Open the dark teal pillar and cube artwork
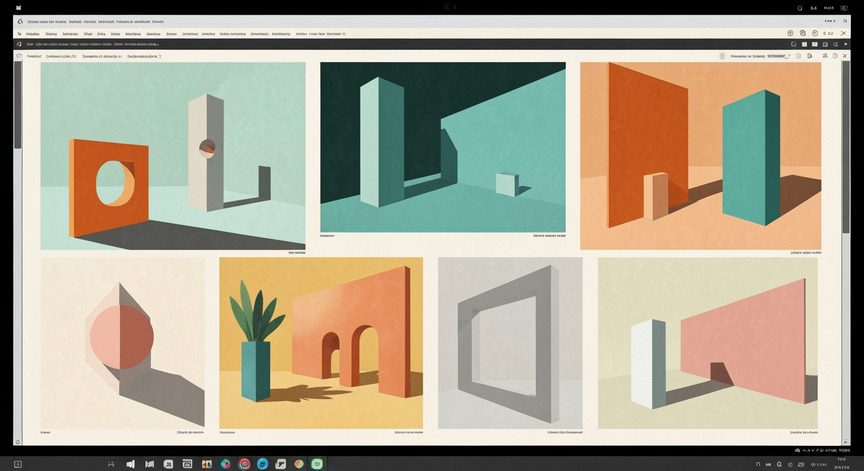The height and width of the screenshot is (471, 864). coord(442,147)
